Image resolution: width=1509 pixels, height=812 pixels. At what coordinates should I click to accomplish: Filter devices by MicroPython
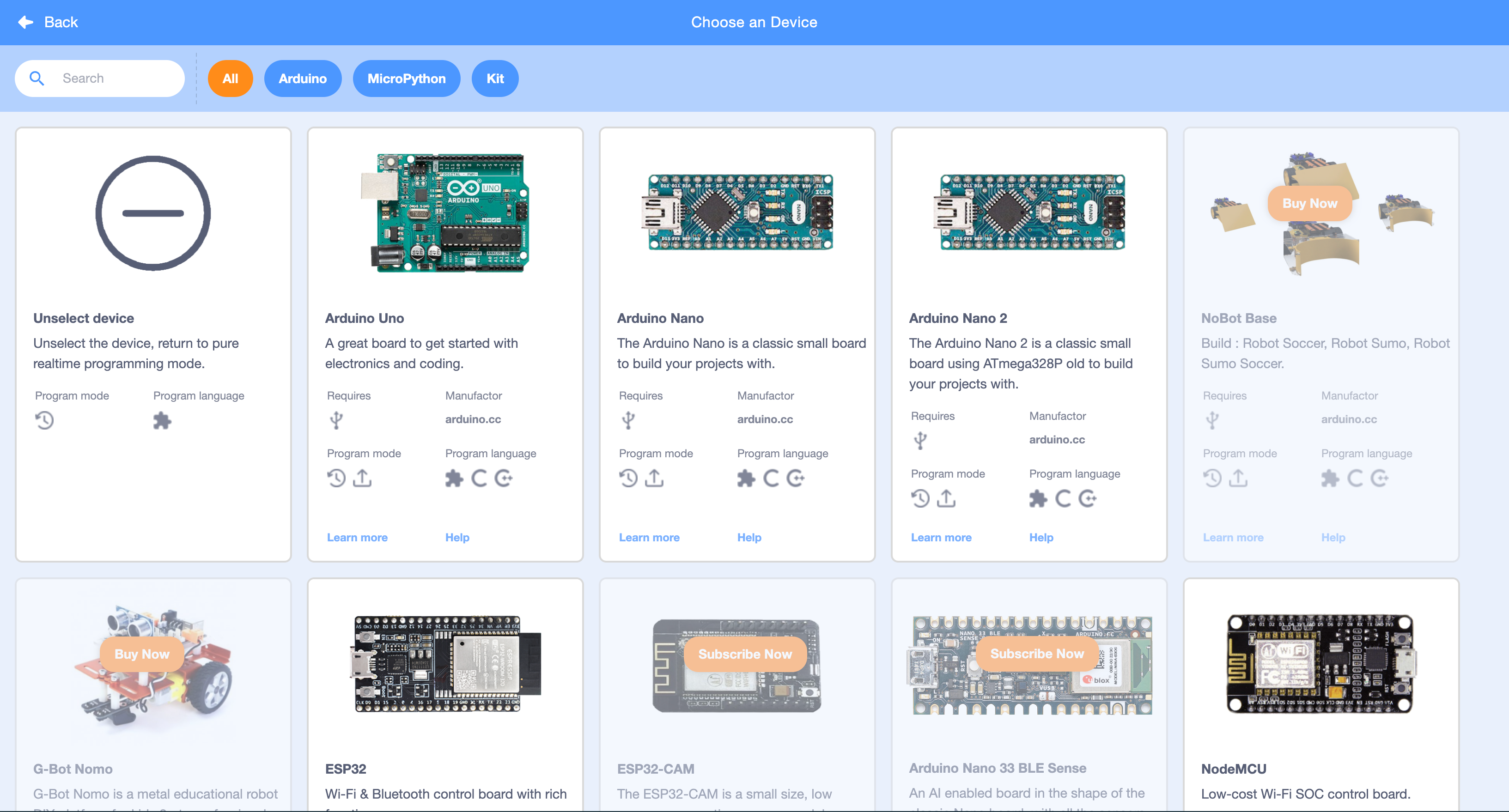pos(407,79)
